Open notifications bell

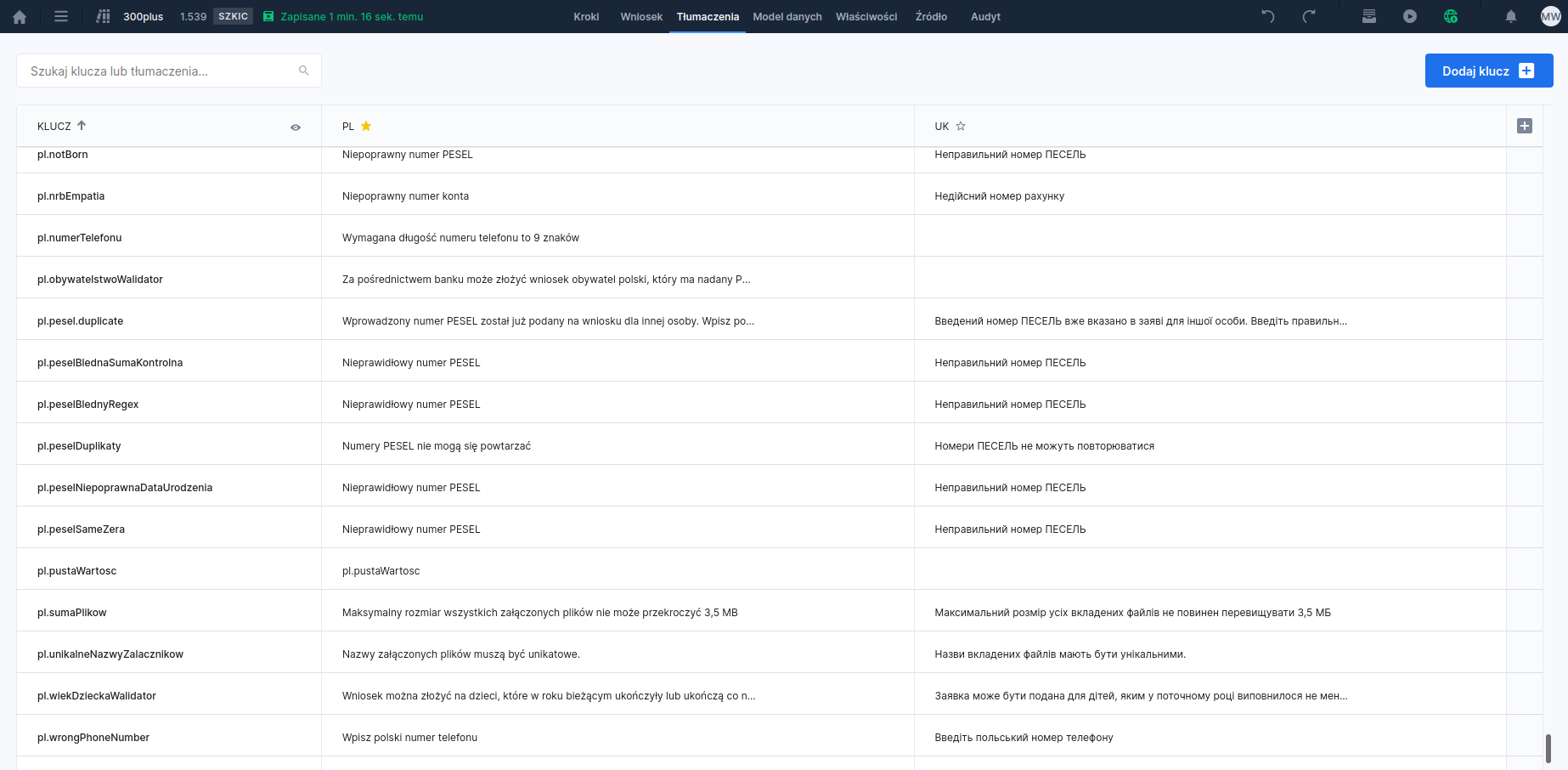point(1511,16)
